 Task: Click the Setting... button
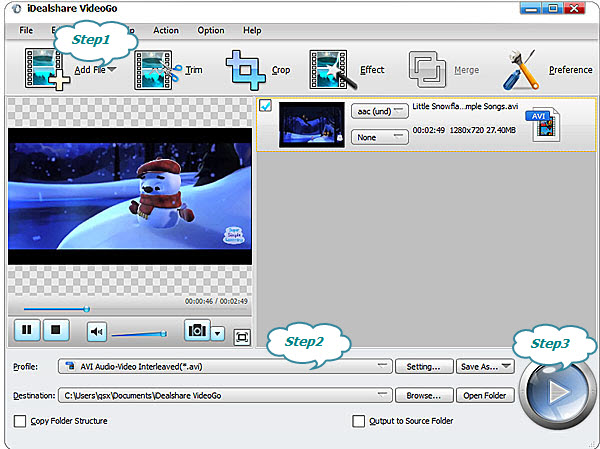(x=424, y=366)
